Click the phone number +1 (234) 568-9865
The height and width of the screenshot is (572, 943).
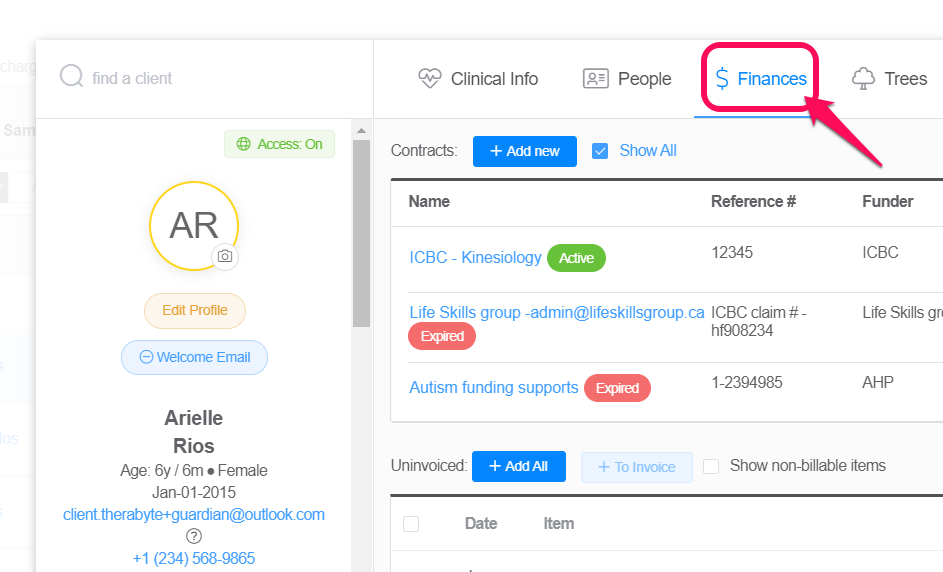coord(194,558)
